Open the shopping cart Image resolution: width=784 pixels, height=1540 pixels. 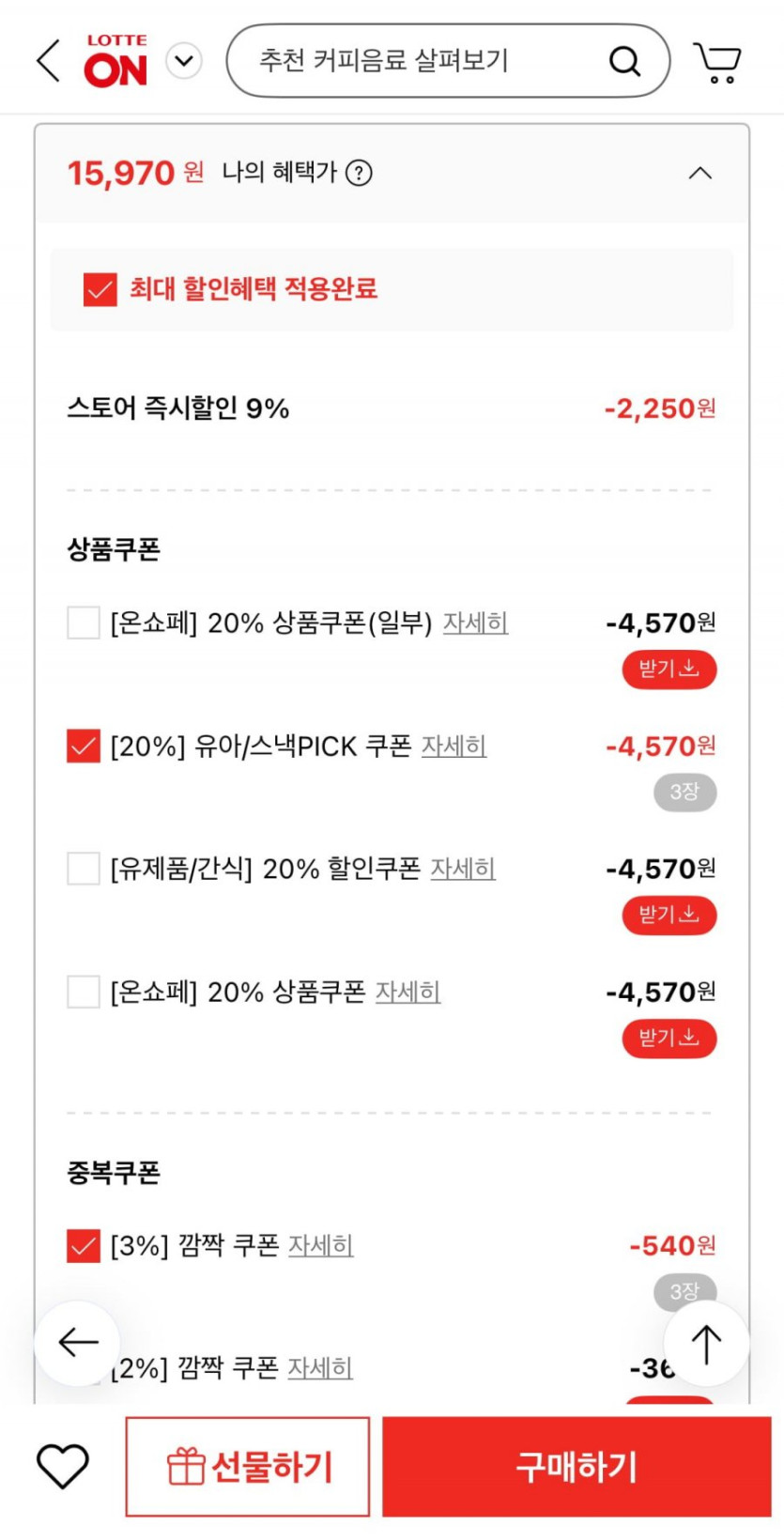(717, 62)
